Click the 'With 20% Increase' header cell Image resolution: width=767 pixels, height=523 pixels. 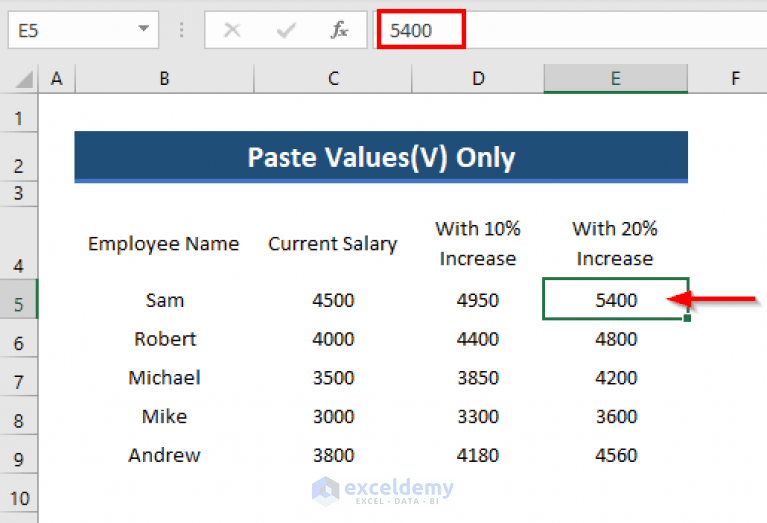[616, 243]
